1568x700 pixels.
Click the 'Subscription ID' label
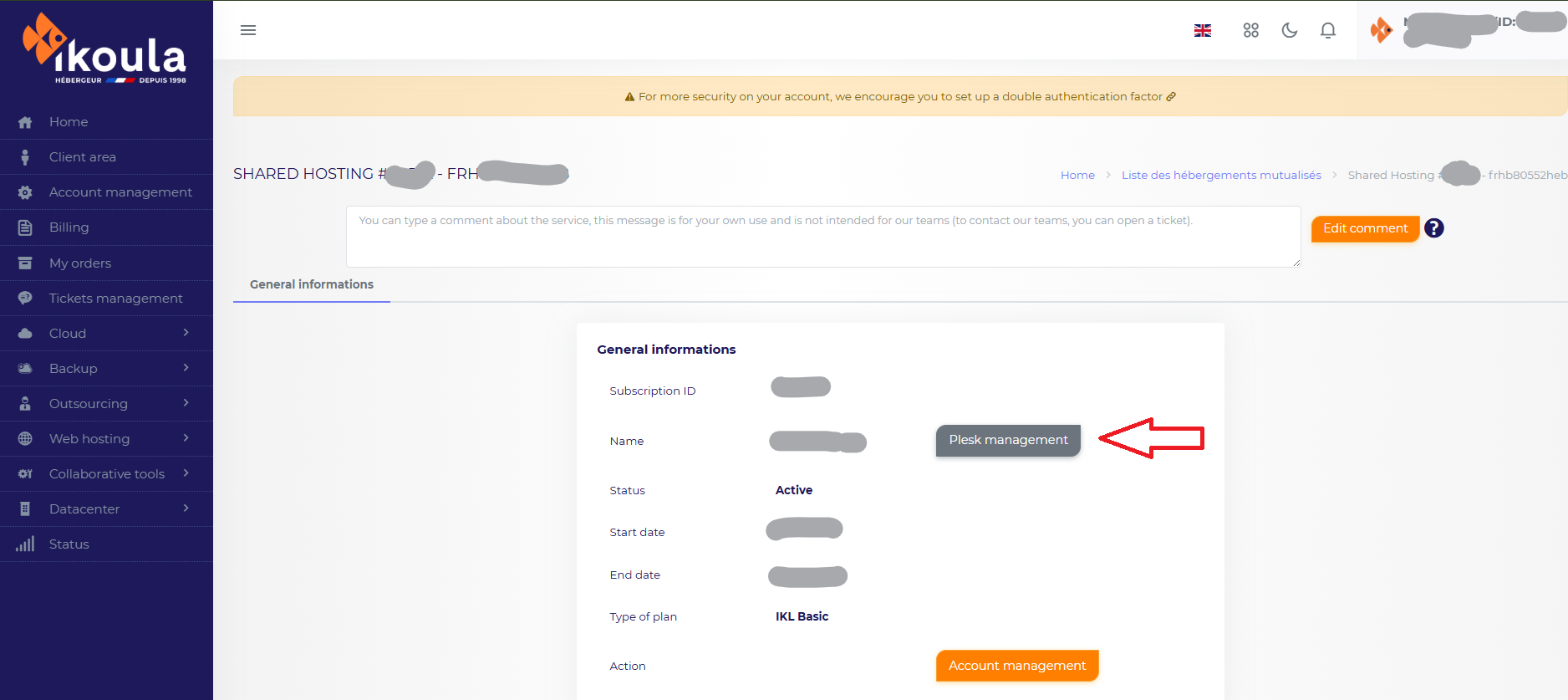point(653,391)
